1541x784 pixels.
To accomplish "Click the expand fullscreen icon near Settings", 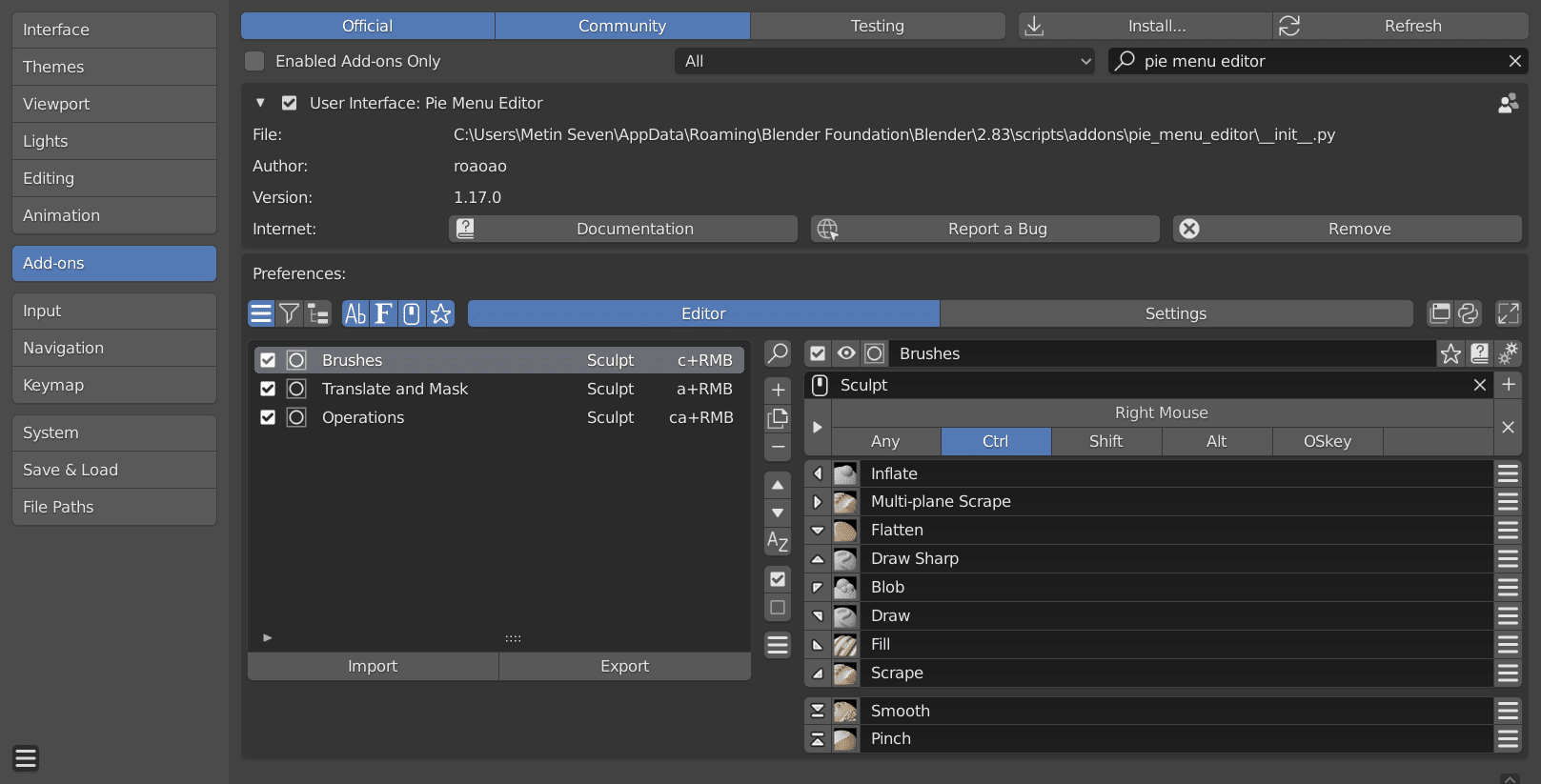I will pos(1508,313).
